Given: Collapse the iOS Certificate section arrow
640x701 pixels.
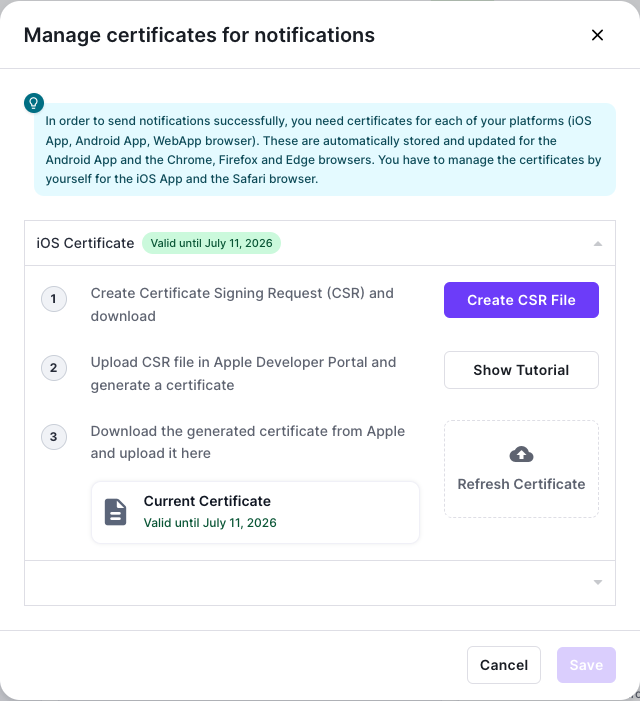Looking at the screenshot, I should pos(597,243).
